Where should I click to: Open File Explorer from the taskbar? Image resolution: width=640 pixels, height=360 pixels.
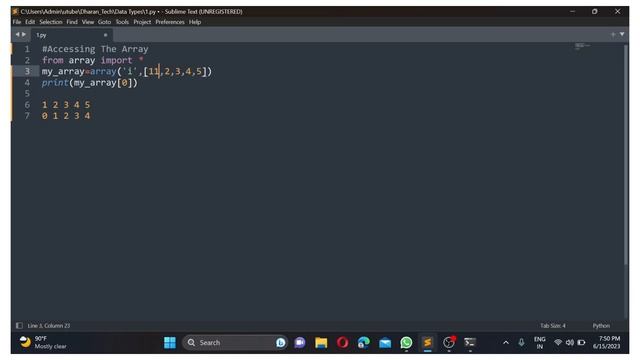click(321, 342)
